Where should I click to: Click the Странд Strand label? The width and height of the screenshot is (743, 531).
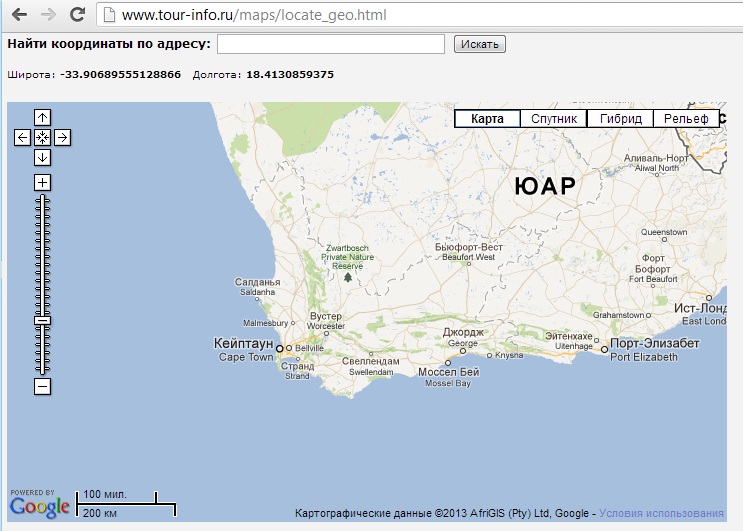(297, 371)
